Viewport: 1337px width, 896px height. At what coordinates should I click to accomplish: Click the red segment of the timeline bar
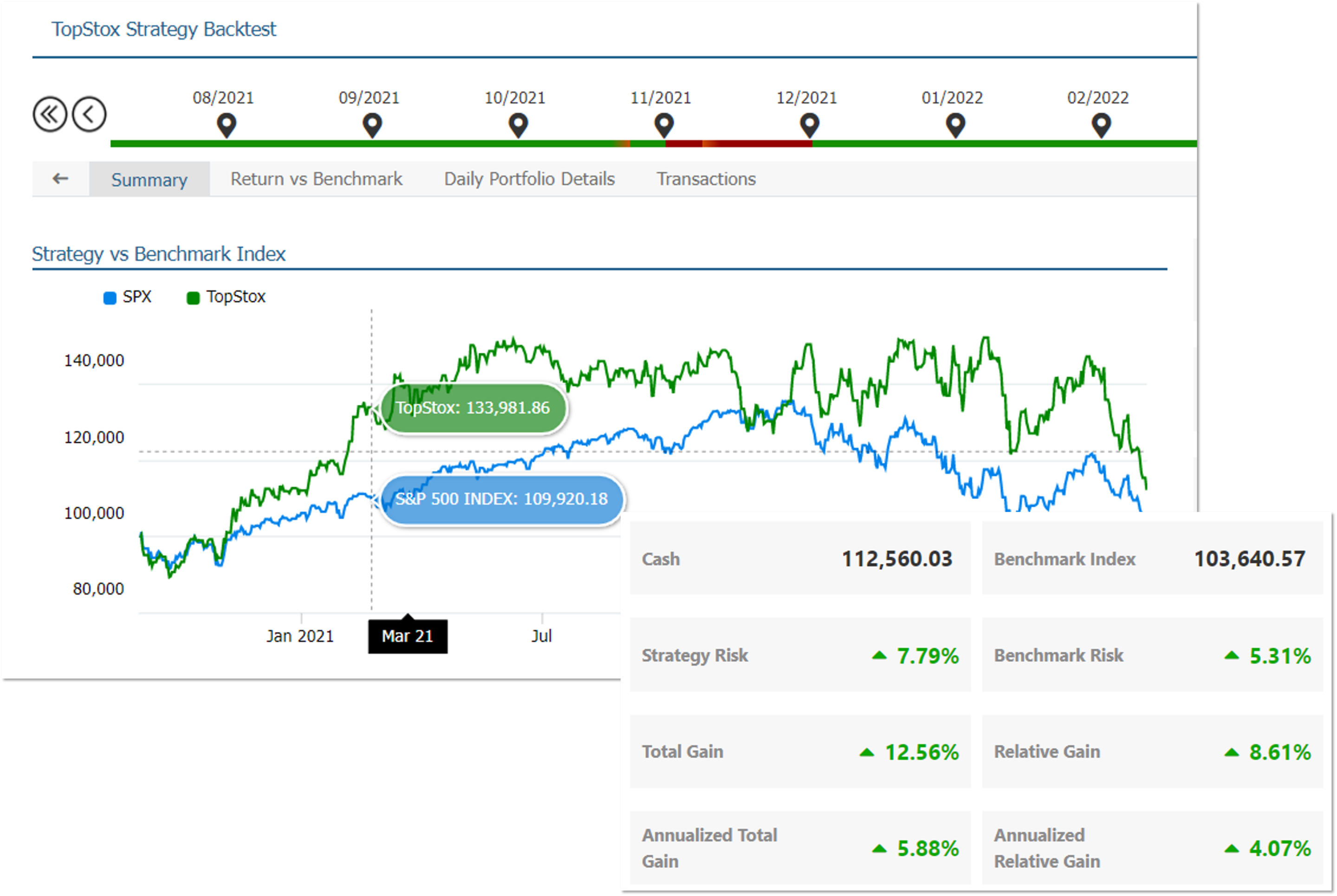740,143
